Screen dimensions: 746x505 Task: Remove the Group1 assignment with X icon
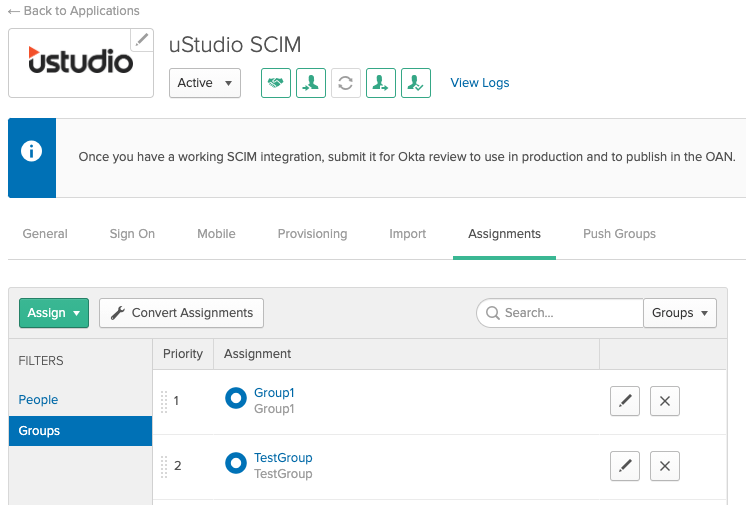[x=665, y=401]
